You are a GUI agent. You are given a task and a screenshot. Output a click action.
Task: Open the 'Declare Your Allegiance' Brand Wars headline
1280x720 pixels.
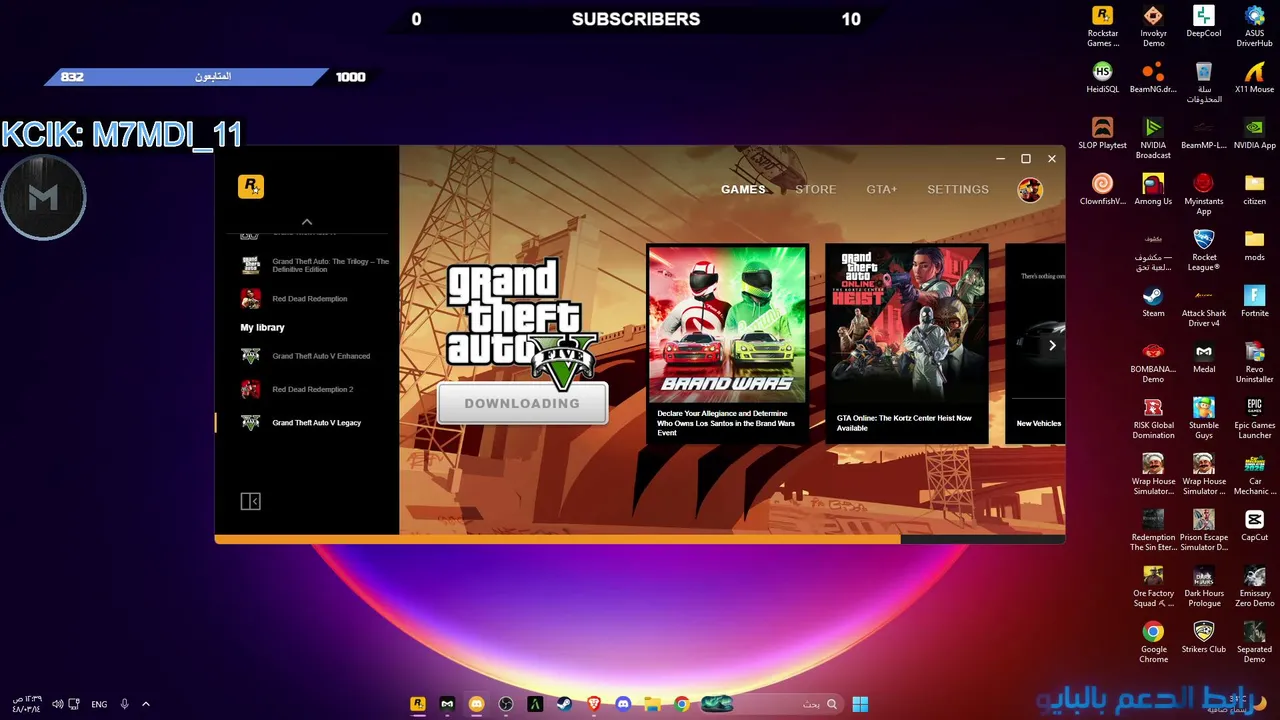(727, 423)
